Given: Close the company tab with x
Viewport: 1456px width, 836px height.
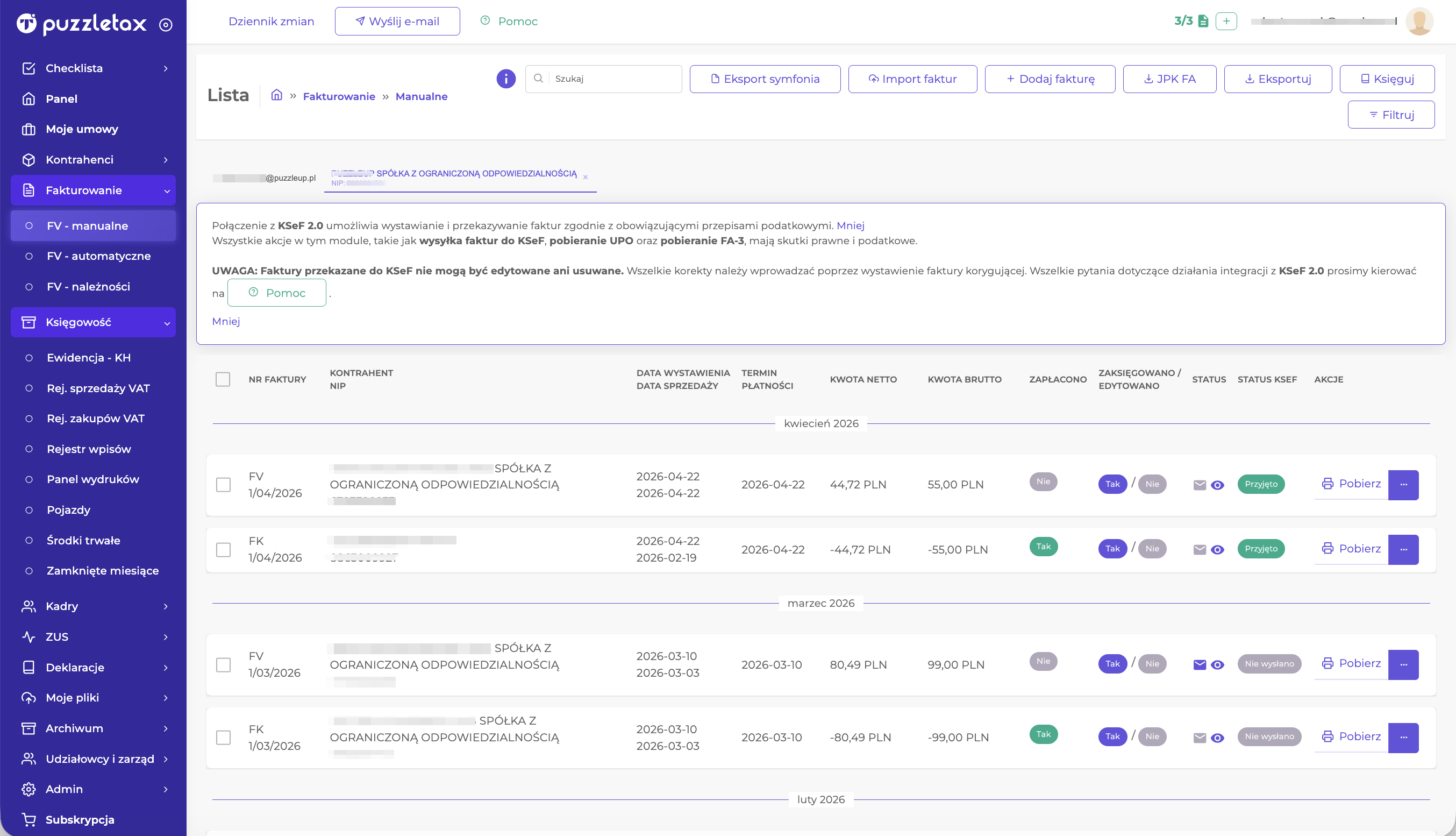Looking at the screenshot, I should [x=585, y=178].
